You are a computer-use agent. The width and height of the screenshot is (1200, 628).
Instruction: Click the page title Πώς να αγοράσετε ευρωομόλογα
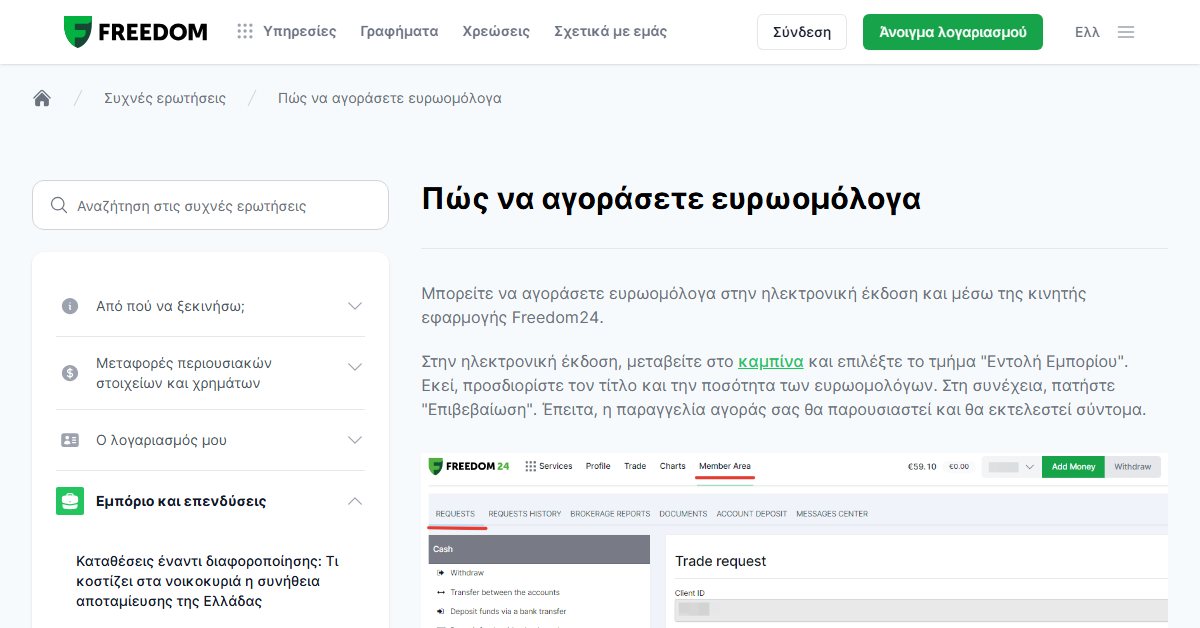tap(671, 198)
